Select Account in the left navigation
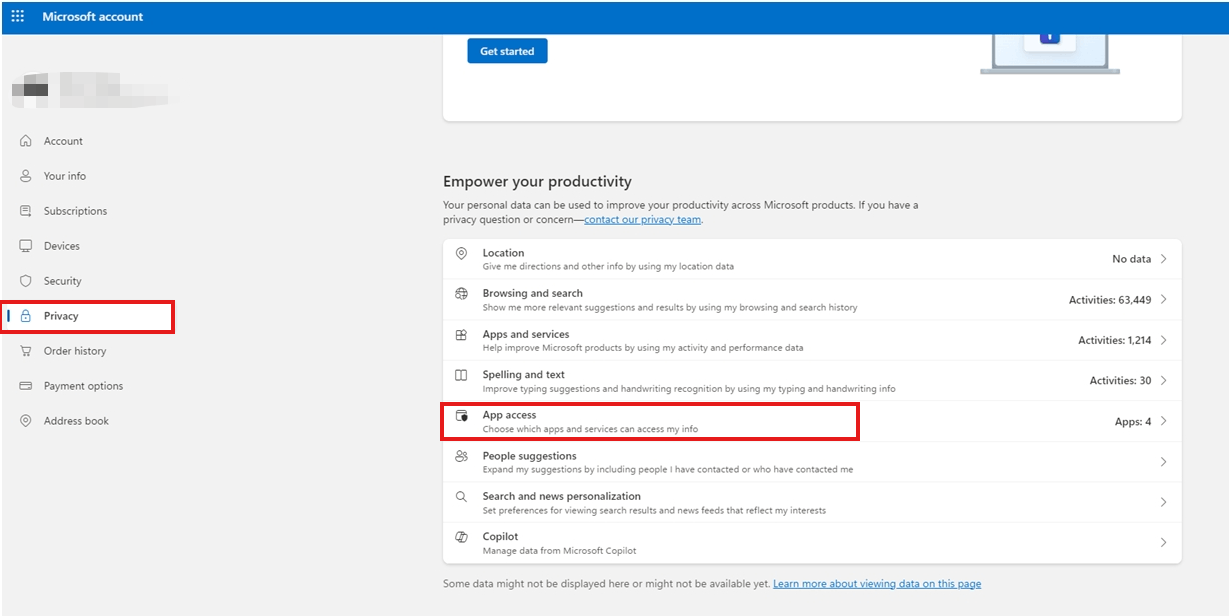Screen dimensions: 1229x616 64,141
